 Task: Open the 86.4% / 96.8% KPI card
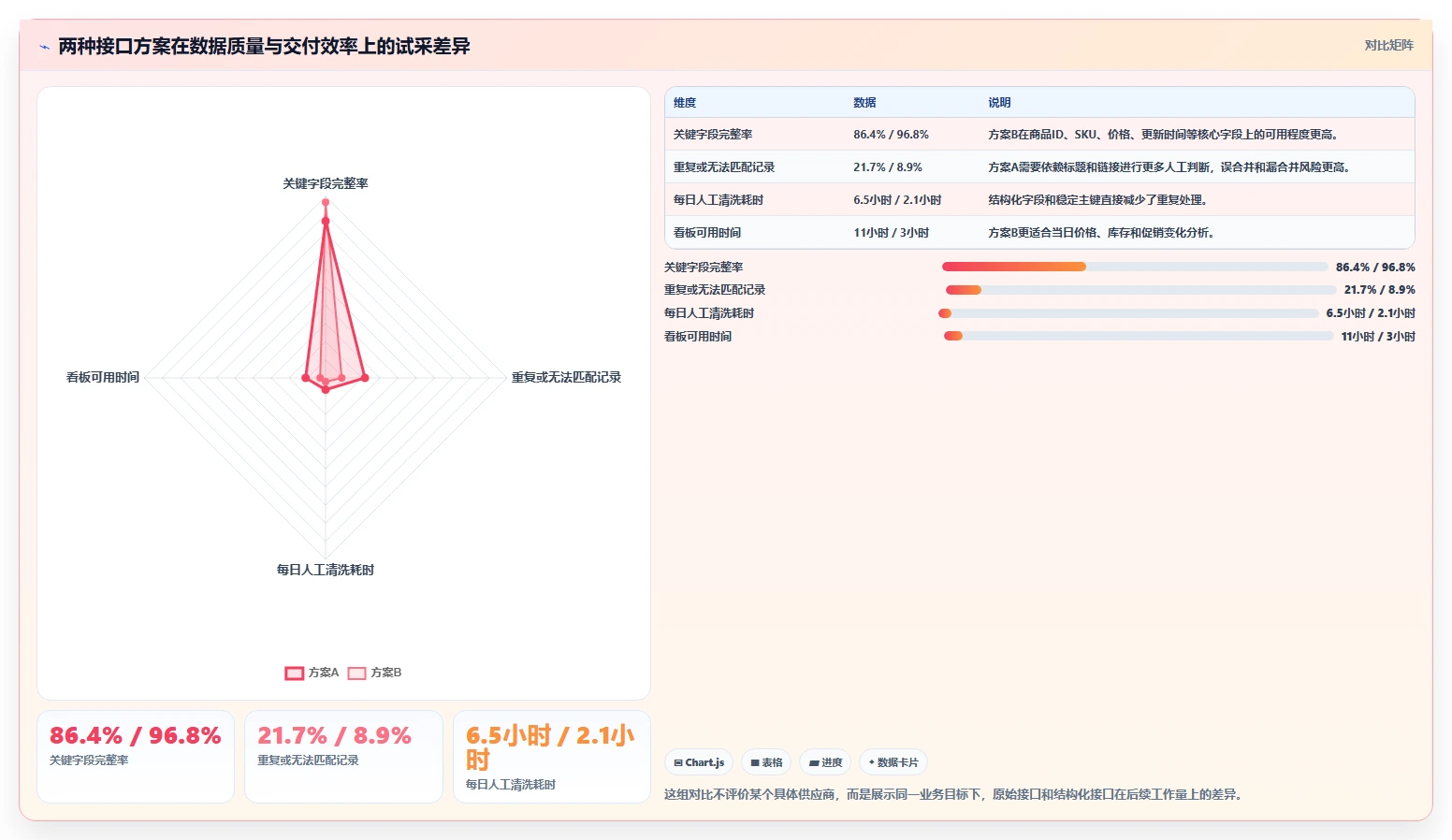coord(136,757)
